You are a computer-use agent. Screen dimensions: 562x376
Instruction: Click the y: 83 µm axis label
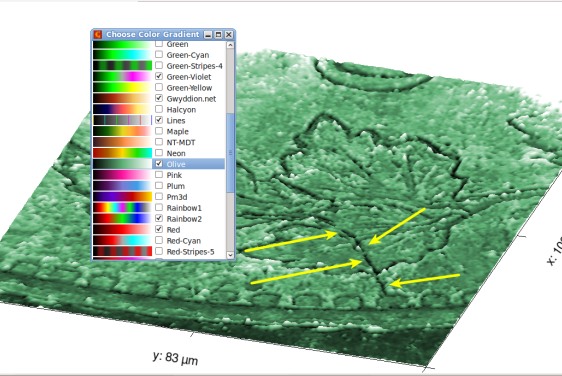pos(176,358)
